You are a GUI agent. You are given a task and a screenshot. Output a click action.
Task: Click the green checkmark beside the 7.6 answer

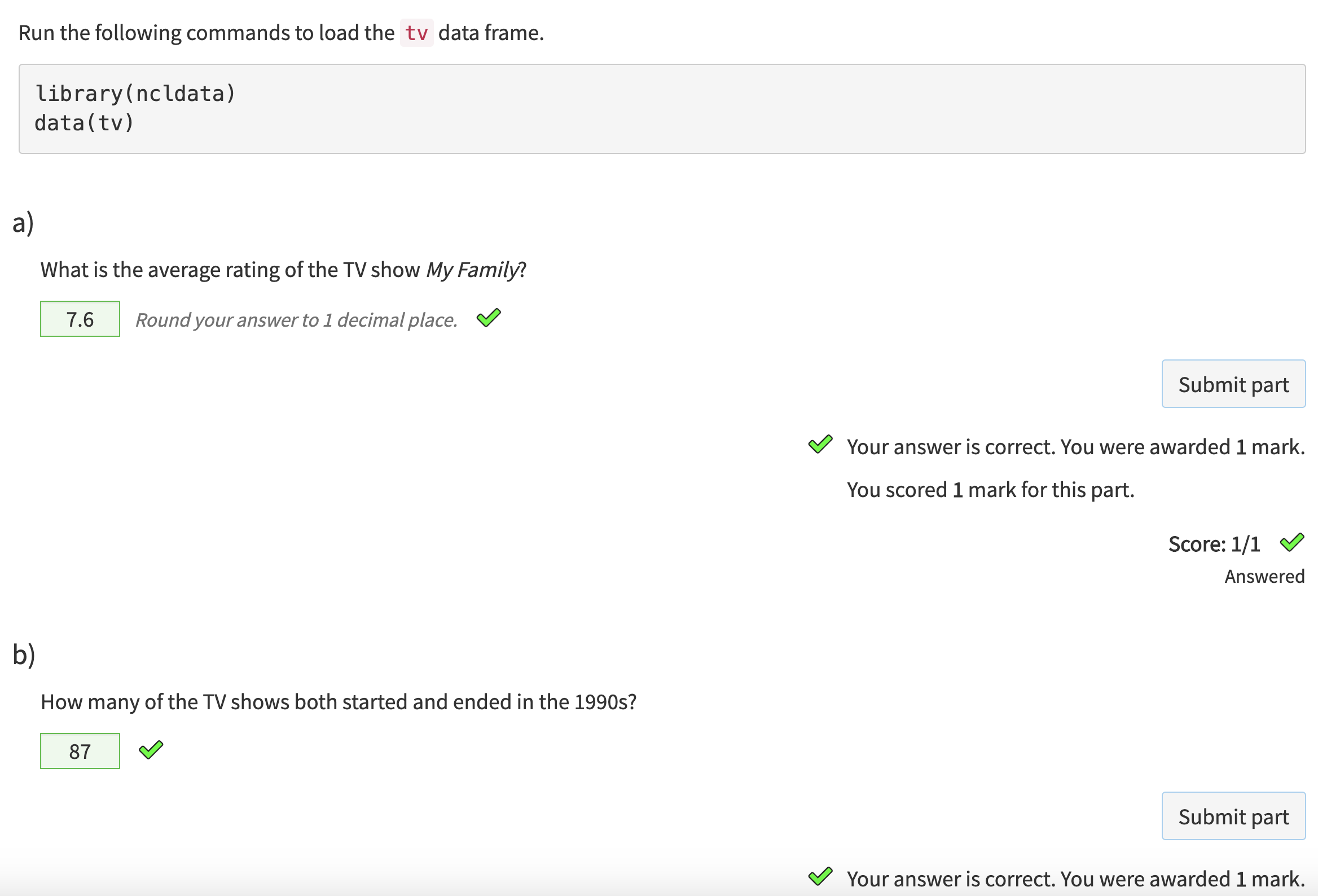(488, 318)
